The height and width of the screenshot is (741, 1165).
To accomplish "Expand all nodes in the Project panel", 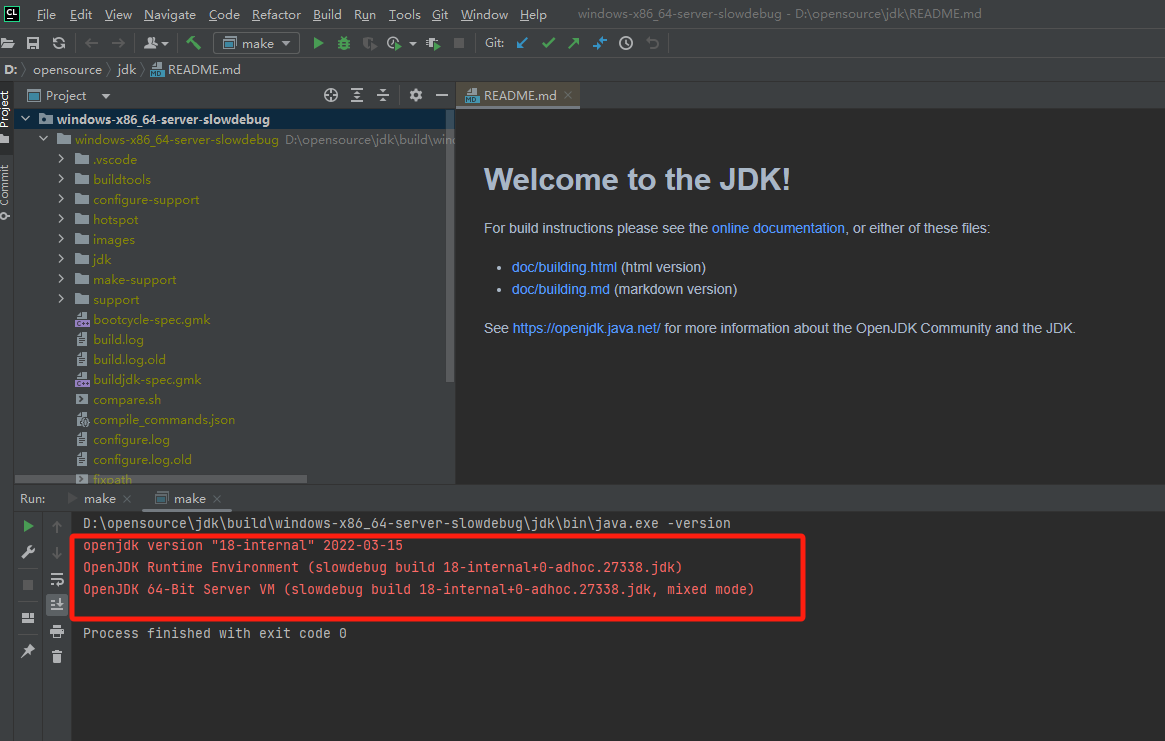I will (357, 95).
